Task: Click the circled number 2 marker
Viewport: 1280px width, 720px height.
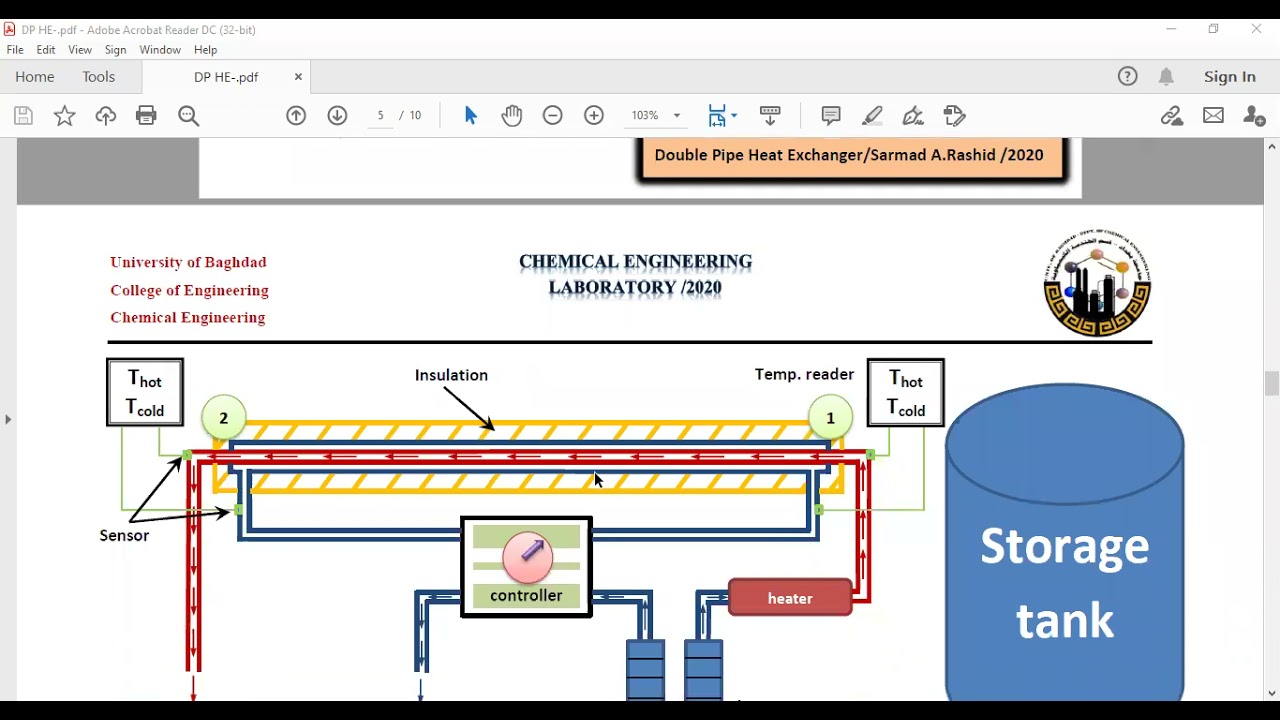Action: coord(224,418)
